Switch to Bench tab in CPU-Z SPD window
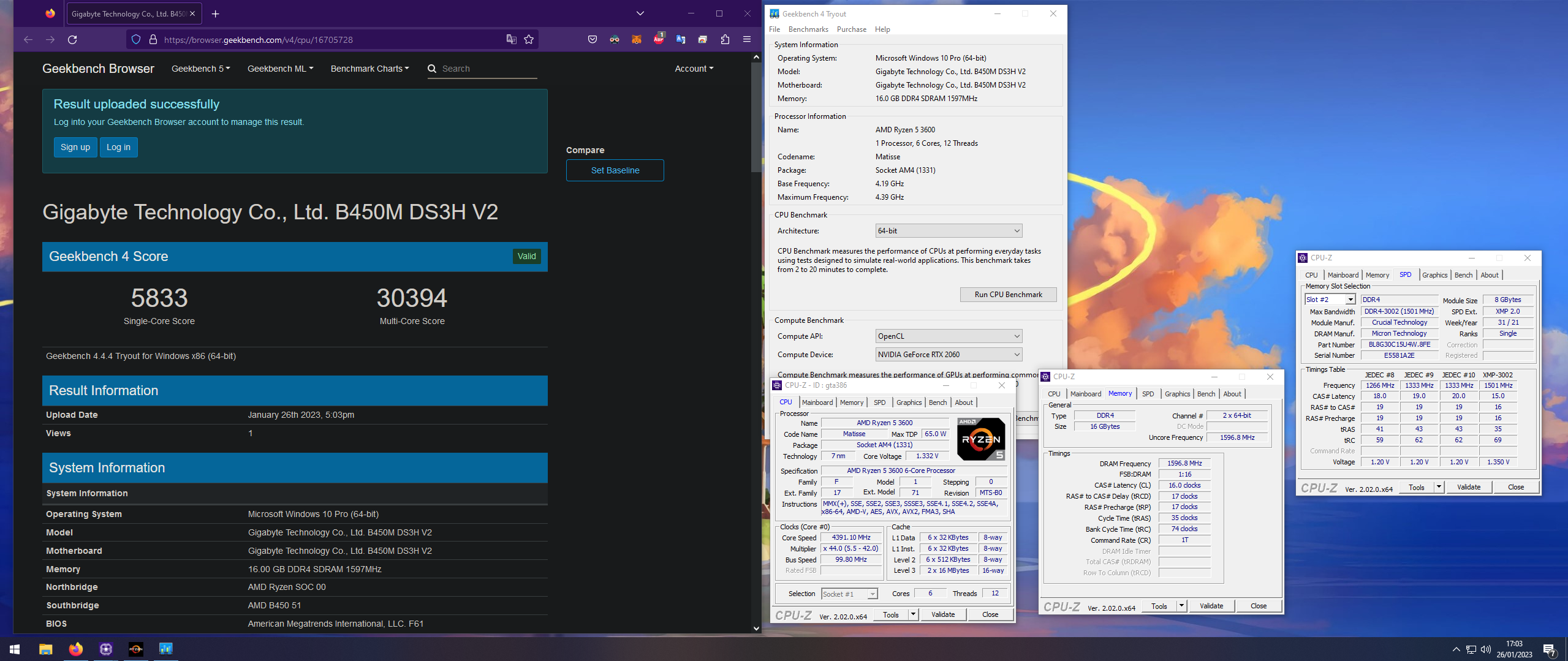This screenshot has height=661, width=1568. (1463, 275)
